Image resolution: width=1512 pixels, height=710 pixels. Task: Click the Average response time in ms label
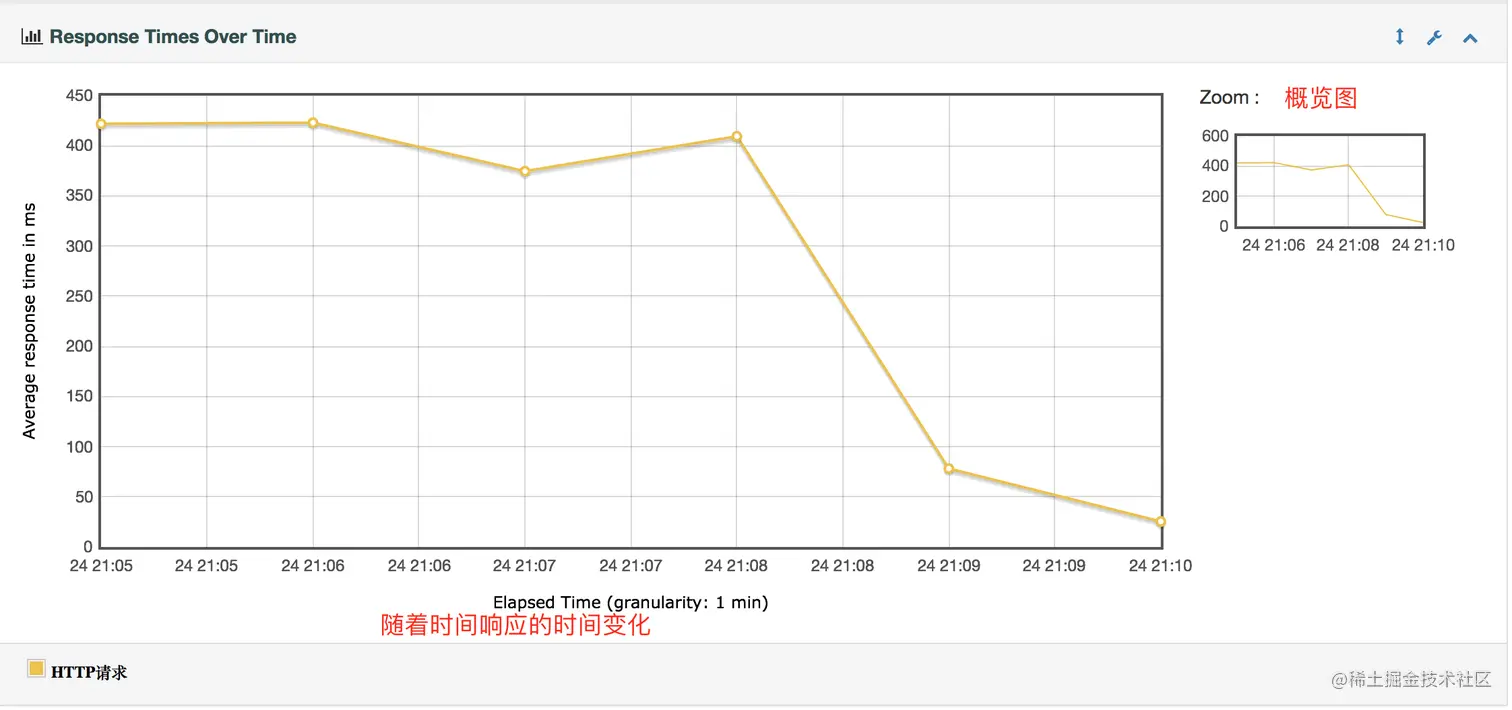[29, 320]
